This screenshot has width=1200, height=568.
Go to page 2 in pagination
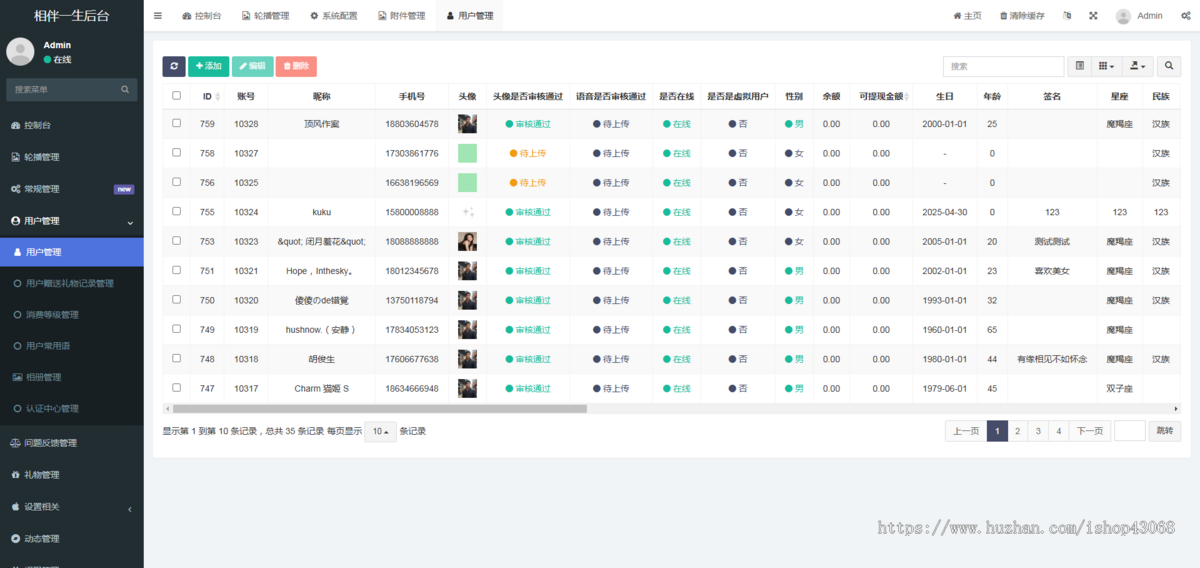1017,431
